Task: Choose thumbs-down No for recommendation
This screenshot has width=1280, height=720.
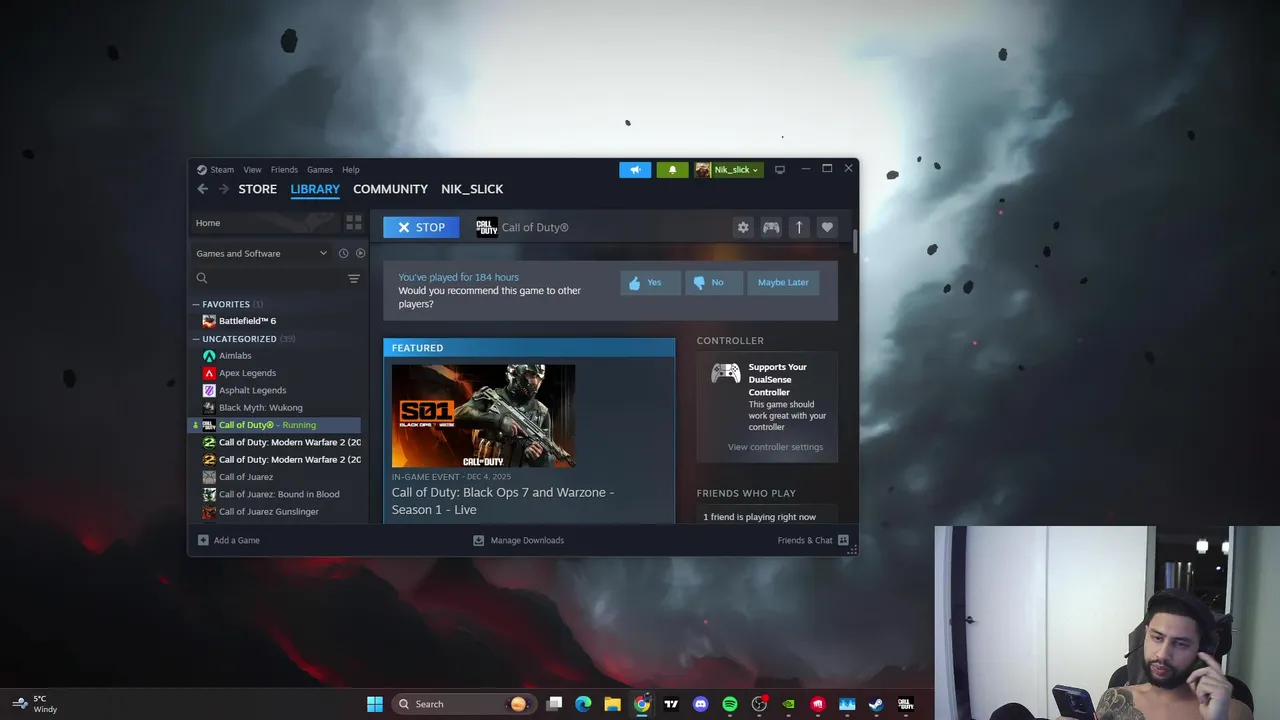Action: tap(713, 283)
